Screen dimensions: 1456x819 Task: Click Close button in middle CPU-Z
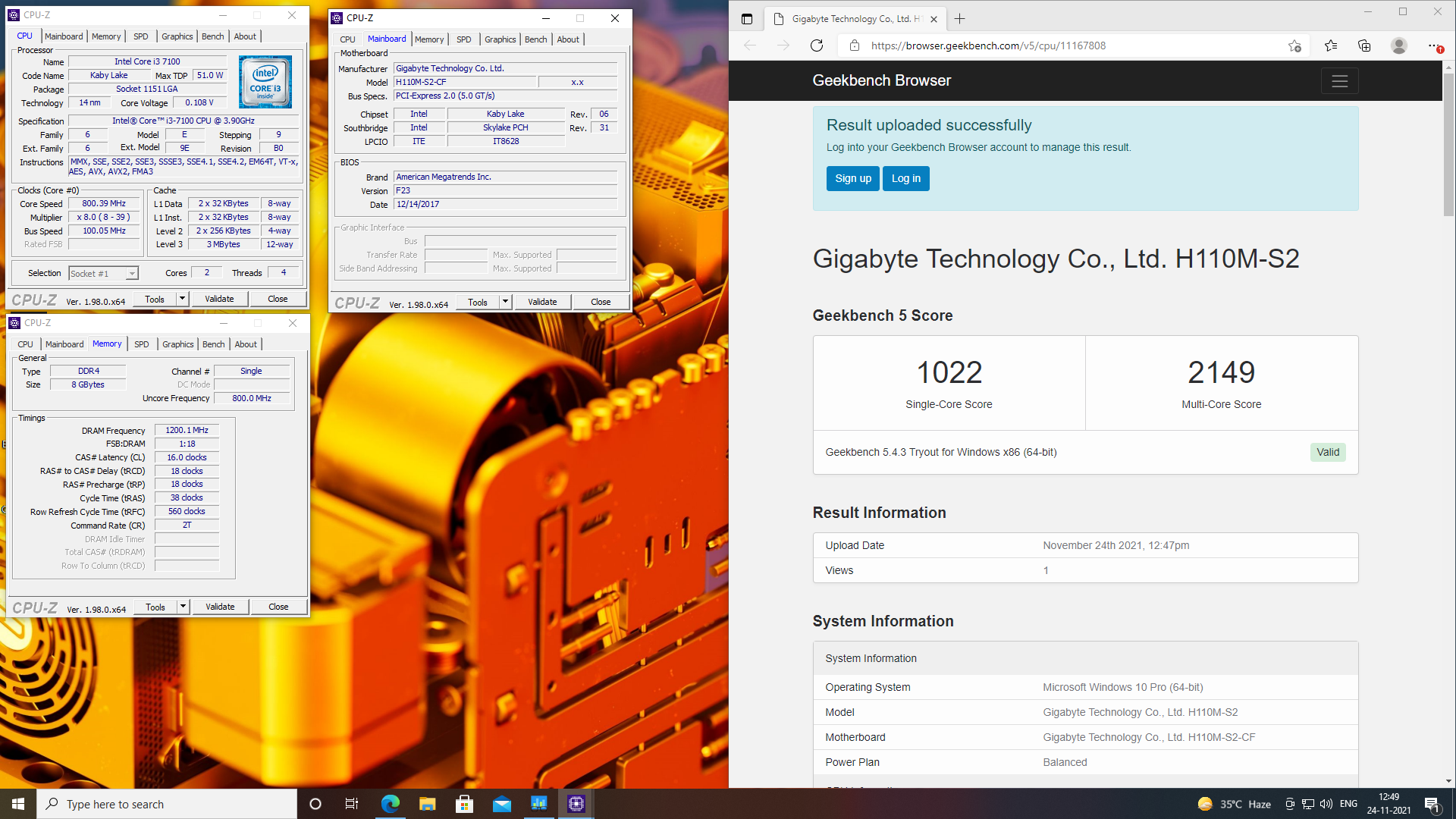pos(601,302)
